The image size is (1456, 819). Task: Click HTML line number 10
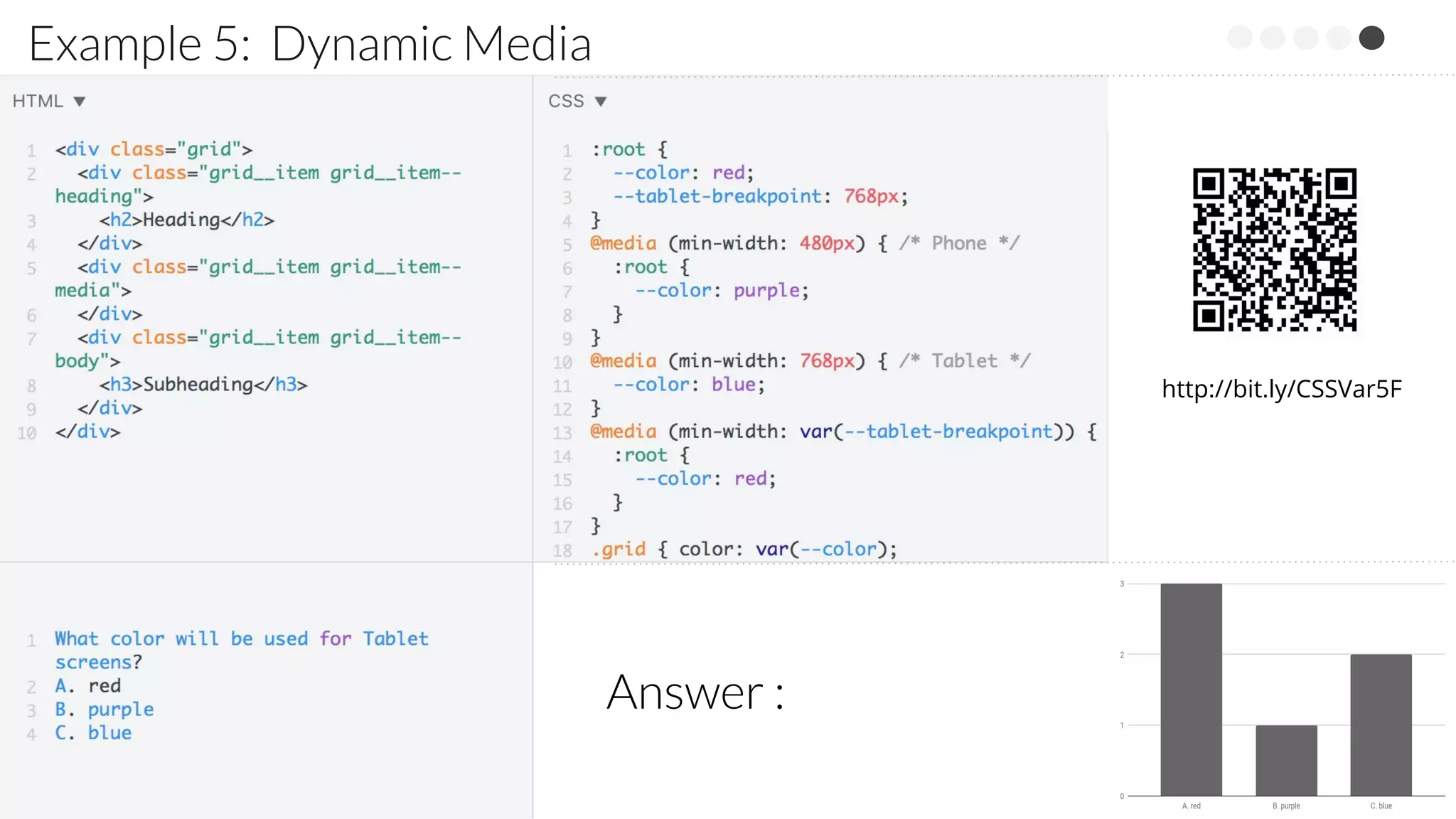pos(27,433)
